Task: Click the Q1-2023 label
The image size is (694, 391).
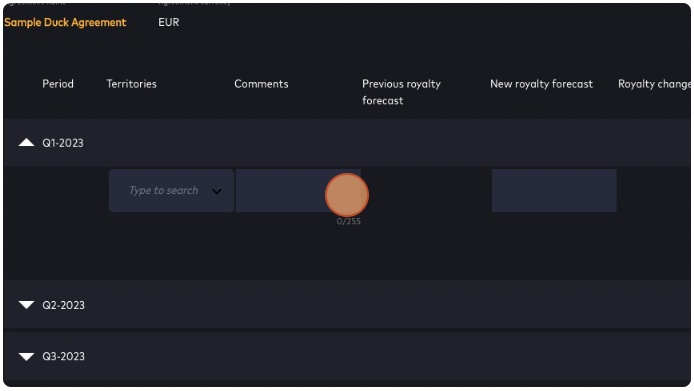Action: tap(63, 143)
